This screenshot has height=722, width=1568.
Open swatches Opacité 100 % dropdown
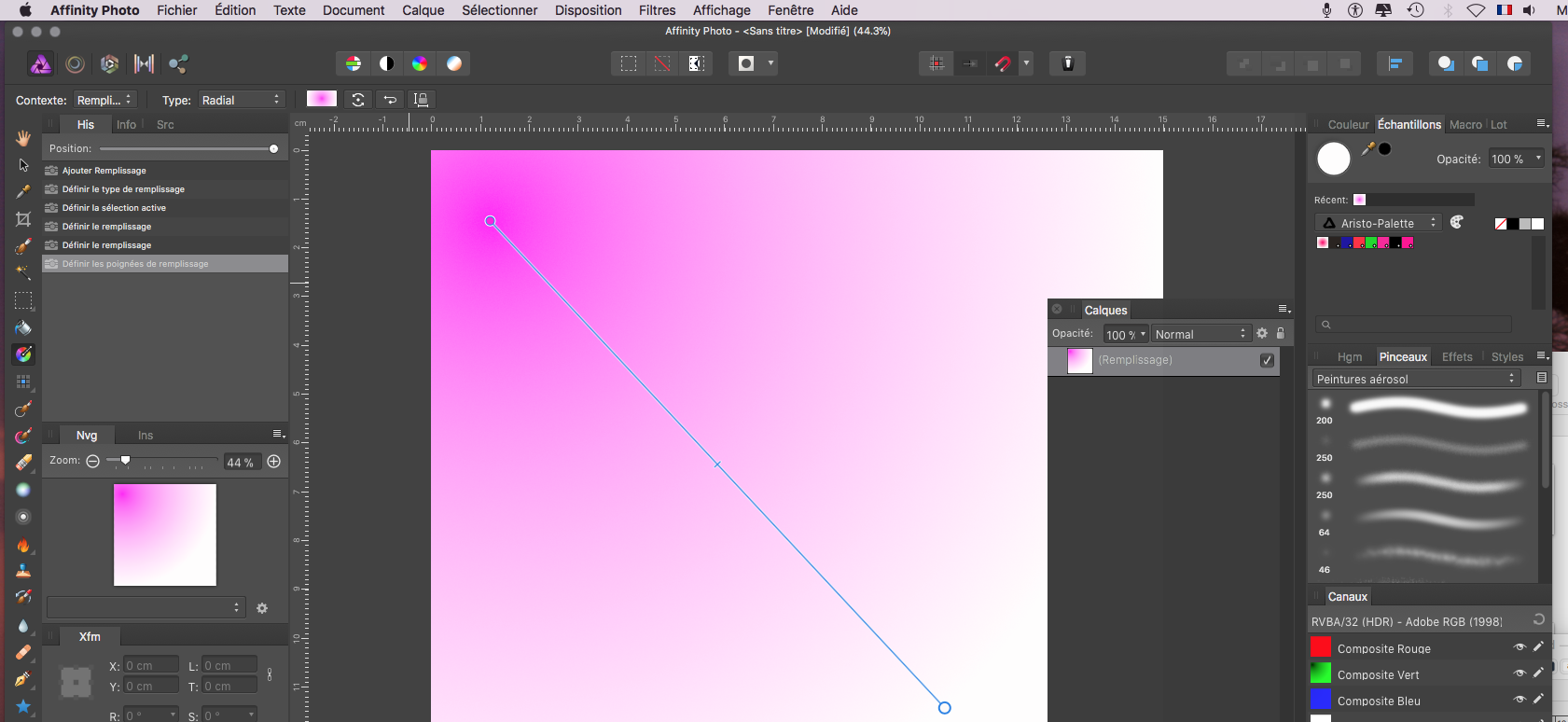point(1516,159)
